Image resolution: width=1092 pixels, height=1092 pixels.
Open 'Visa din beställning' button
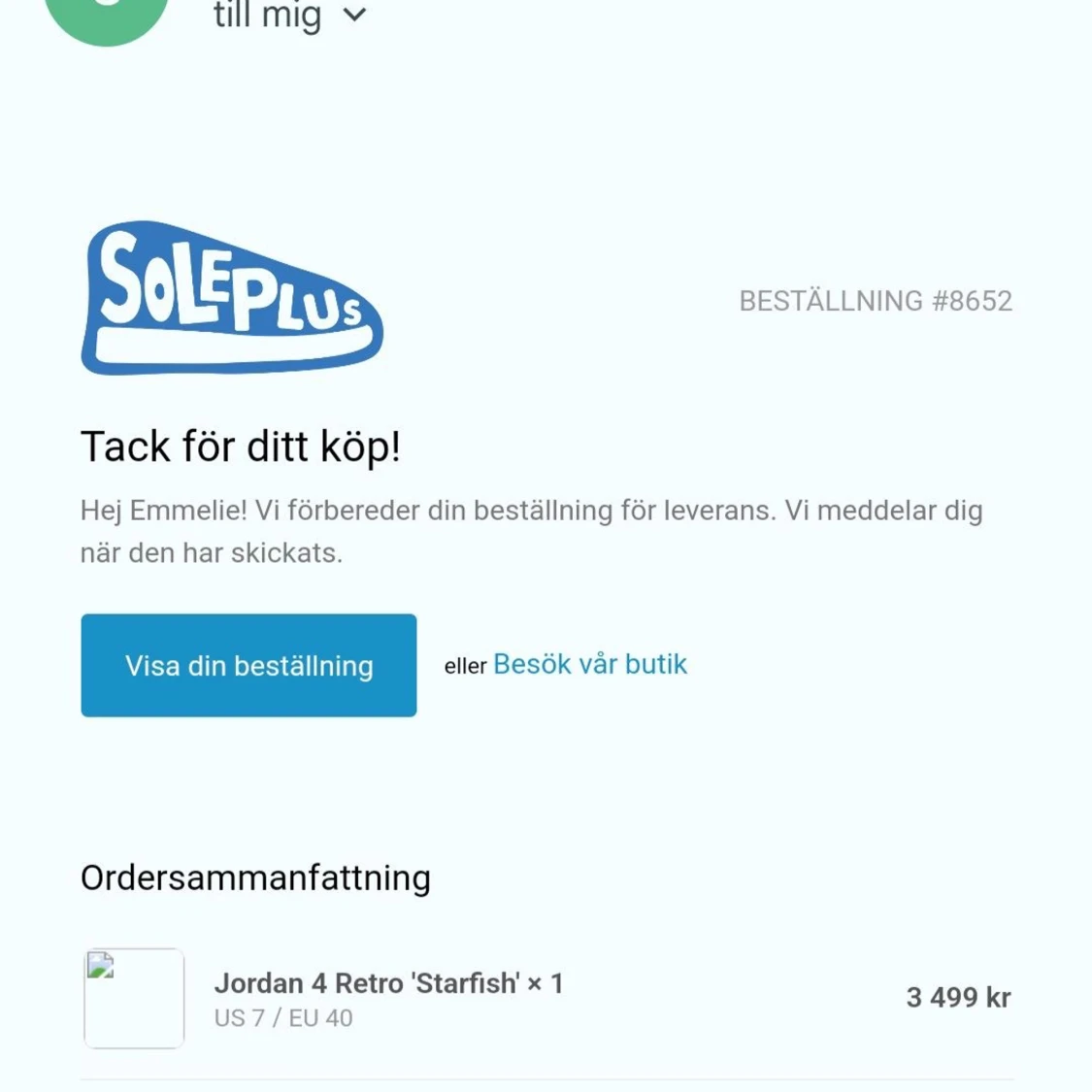pyautogui.click(x=248, y=665)
